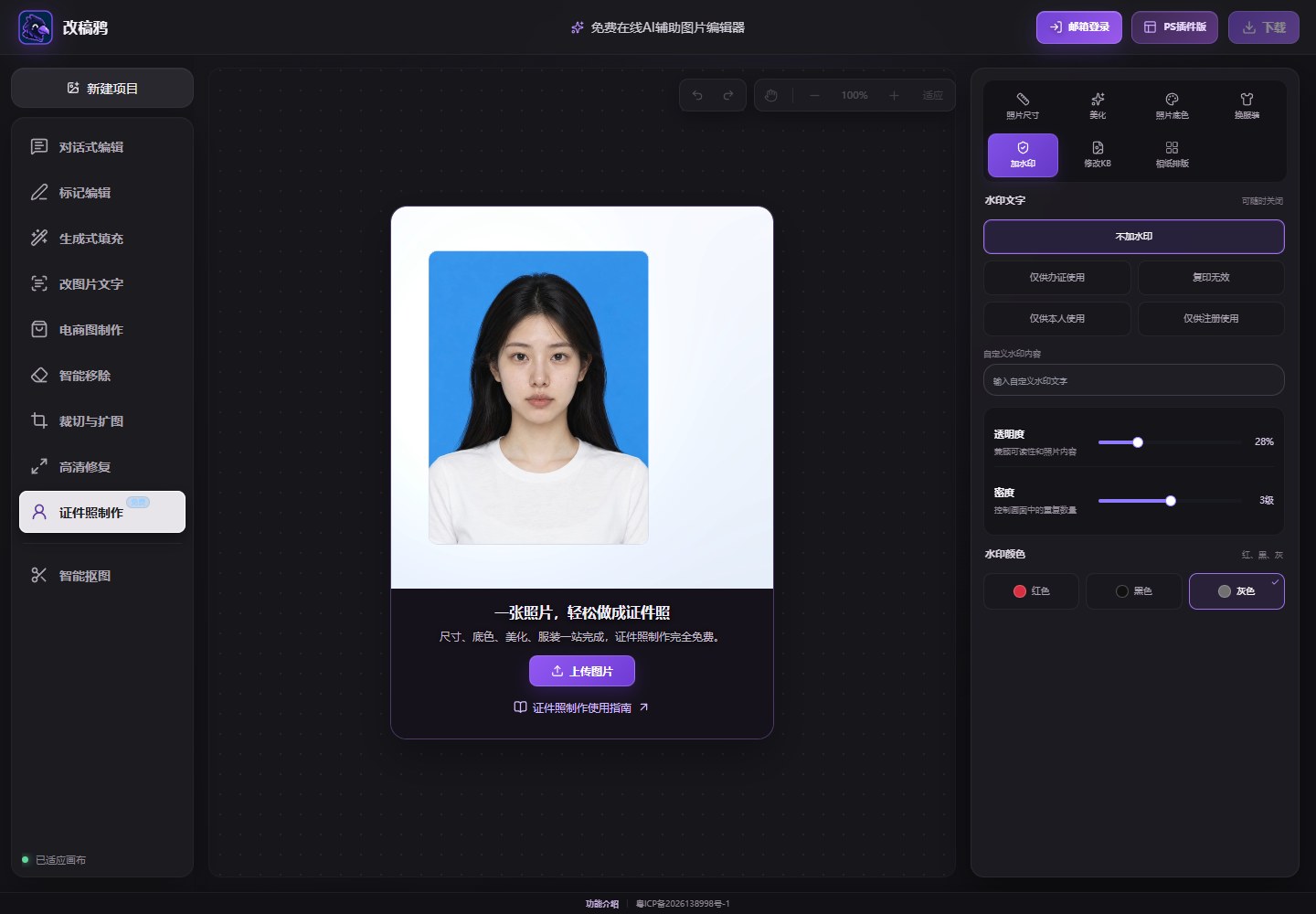1316x914 pixels.
Task: Switch to the 美化 sparkle option
Action: tap(1098, 106)
